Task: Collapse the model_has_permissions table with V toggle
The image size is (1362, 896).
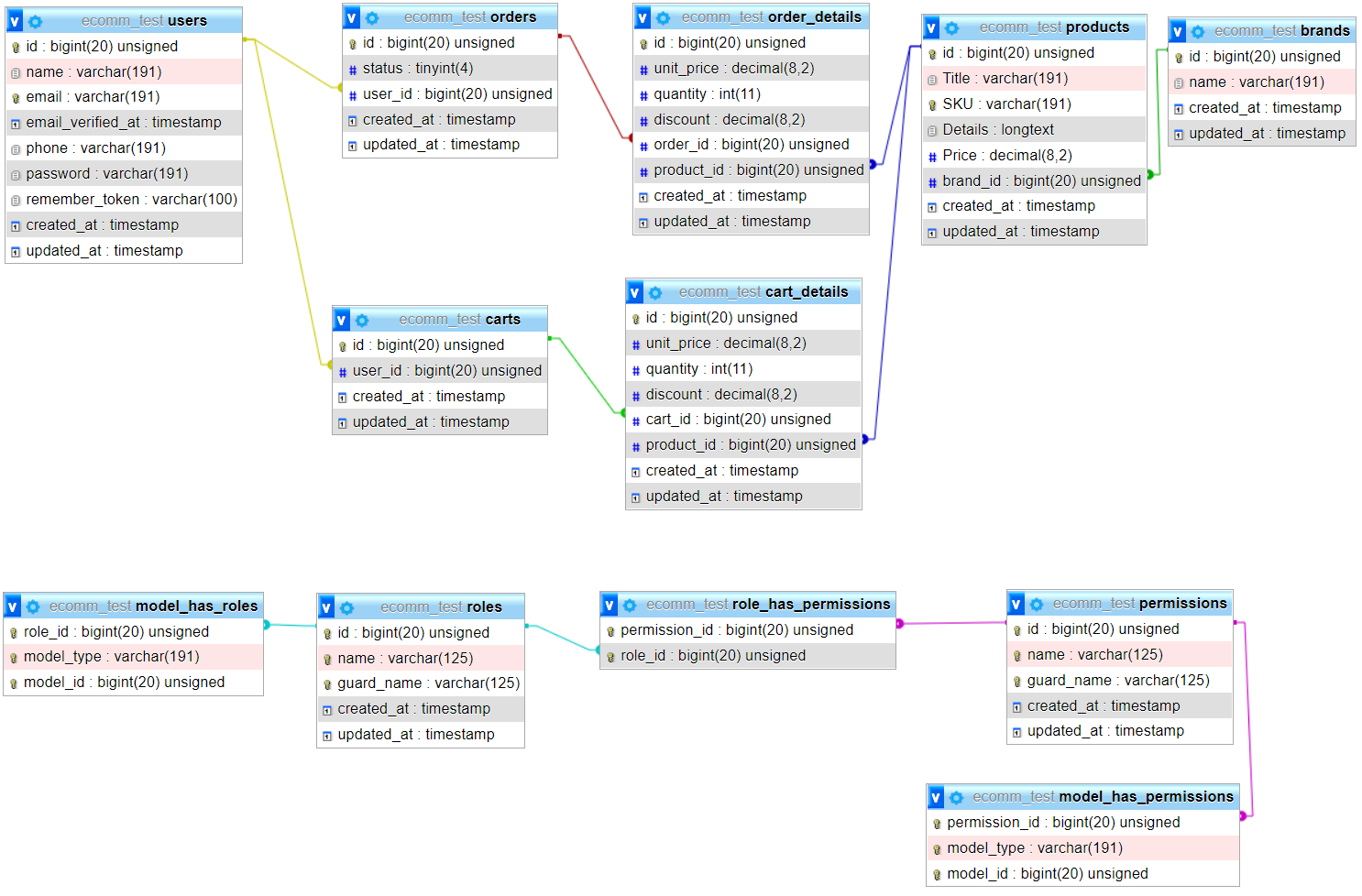Action: click(x=936, y=797)
